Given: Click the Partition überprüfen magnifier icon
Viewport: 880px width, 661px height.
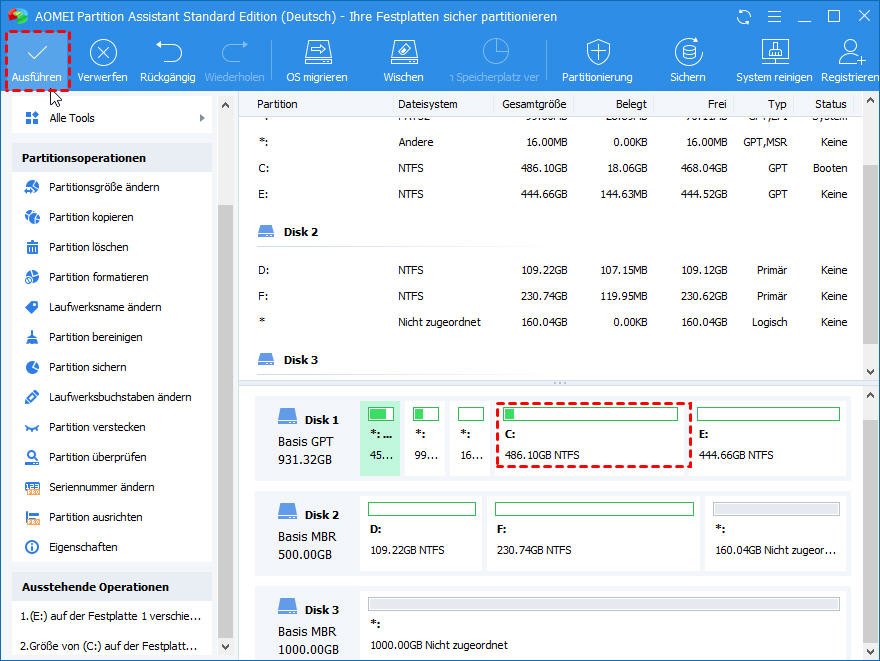Looking at the screenshot, I should [33, 457].
